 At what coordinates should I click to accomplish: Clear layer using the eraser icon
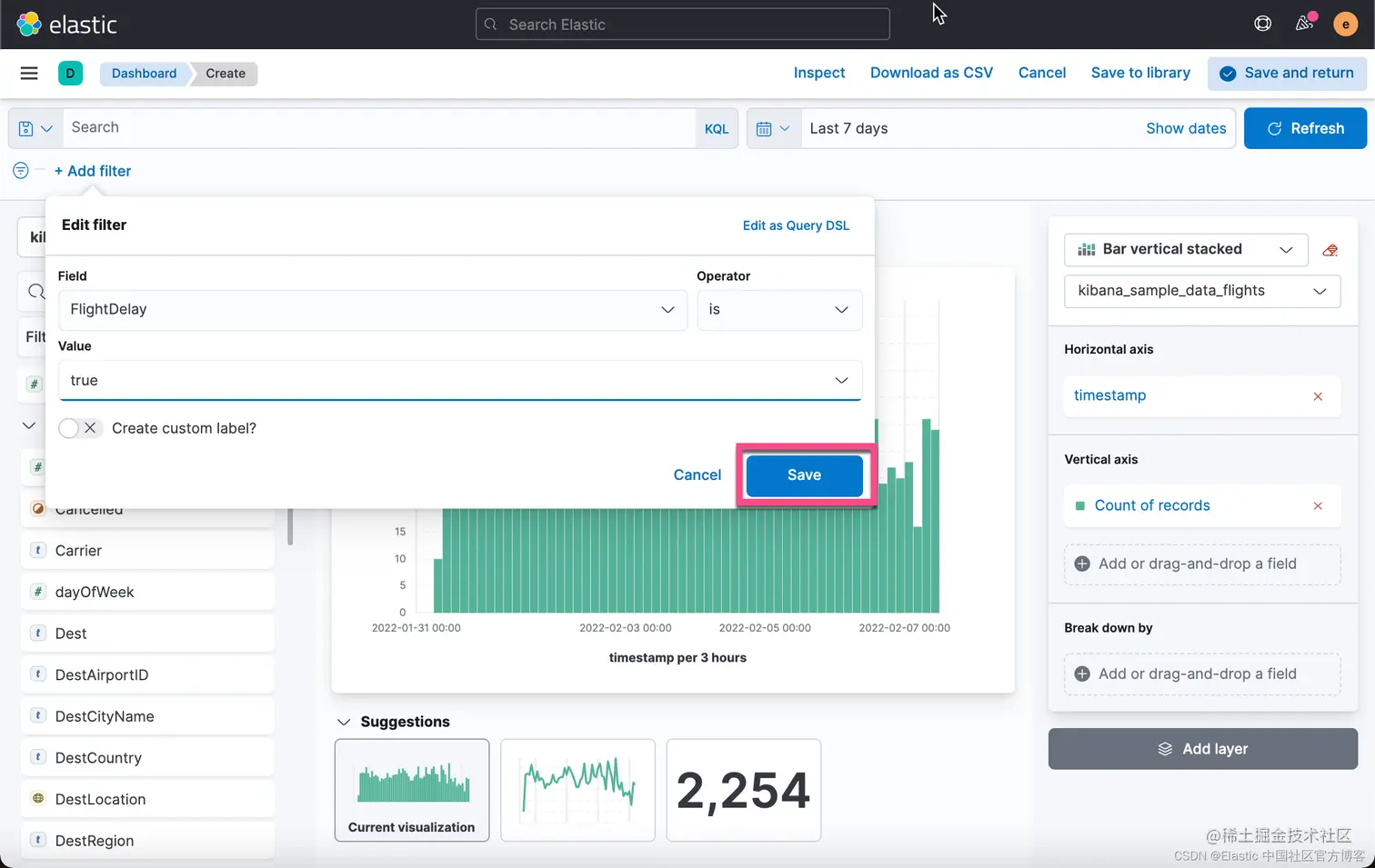(x=1330, y=250)
